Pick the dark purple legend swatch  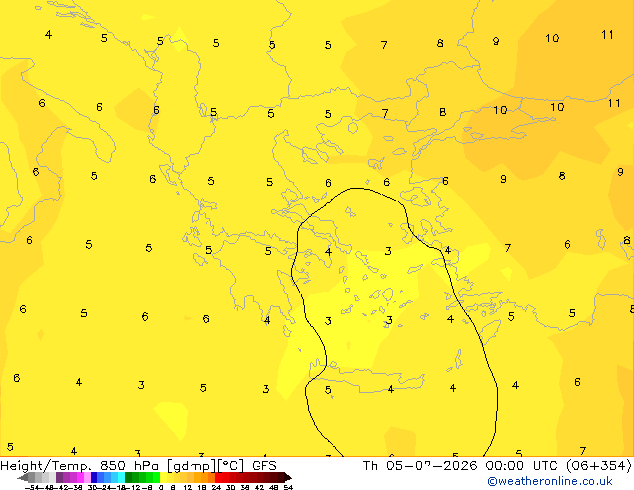[59, 477]
